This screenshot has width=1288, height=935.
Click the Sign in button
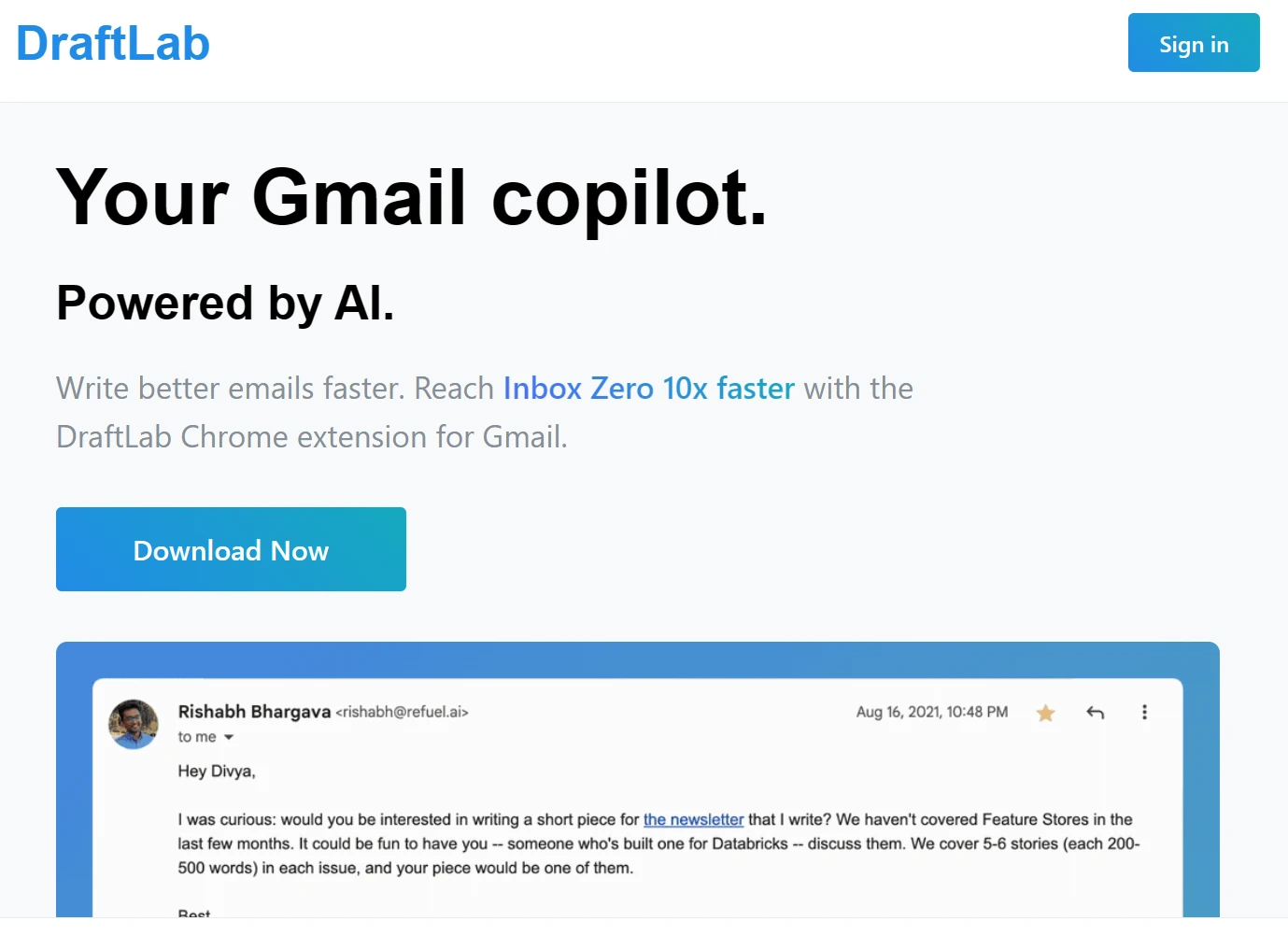tap(1193, 43)
